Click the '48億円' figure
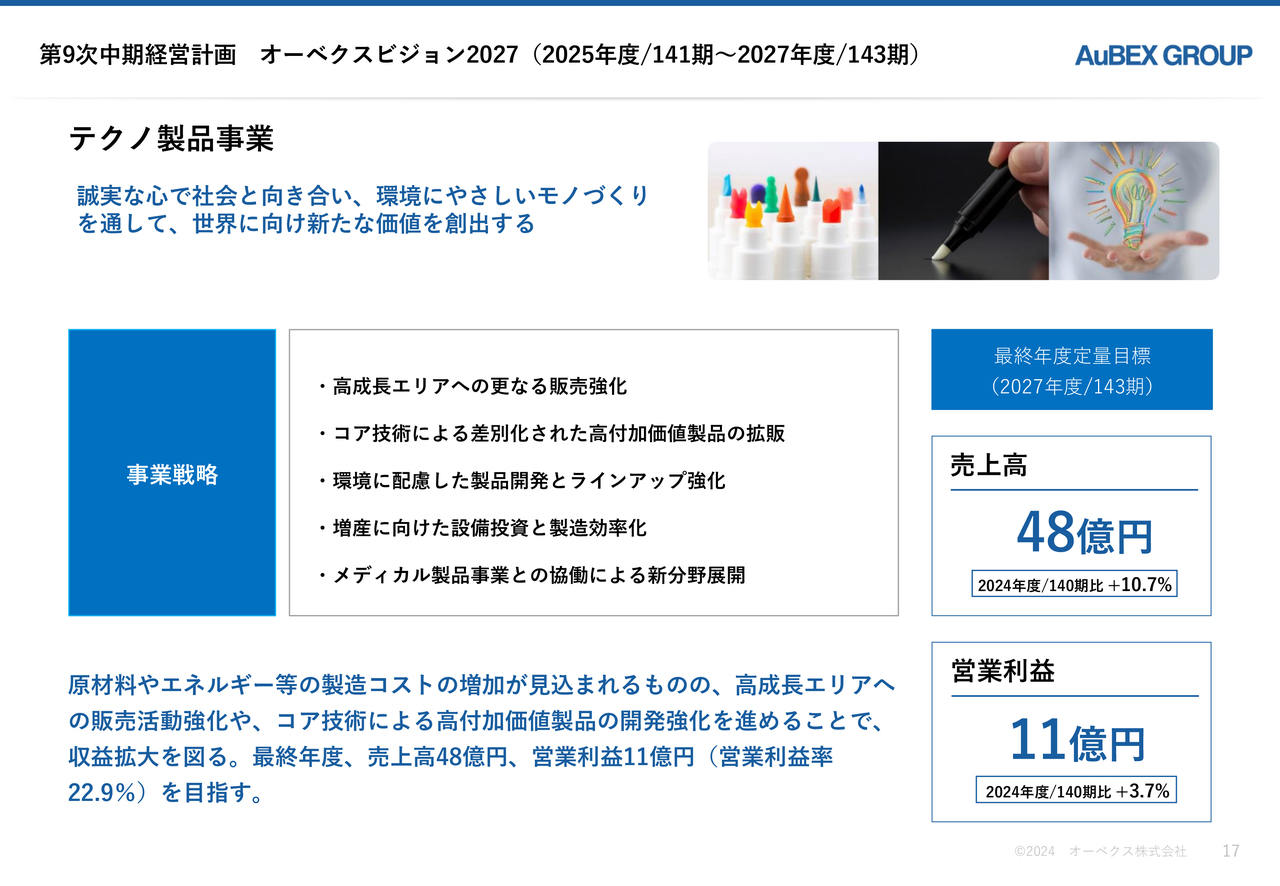This screenshot has width=1280, height=886. pos(1084,532)
